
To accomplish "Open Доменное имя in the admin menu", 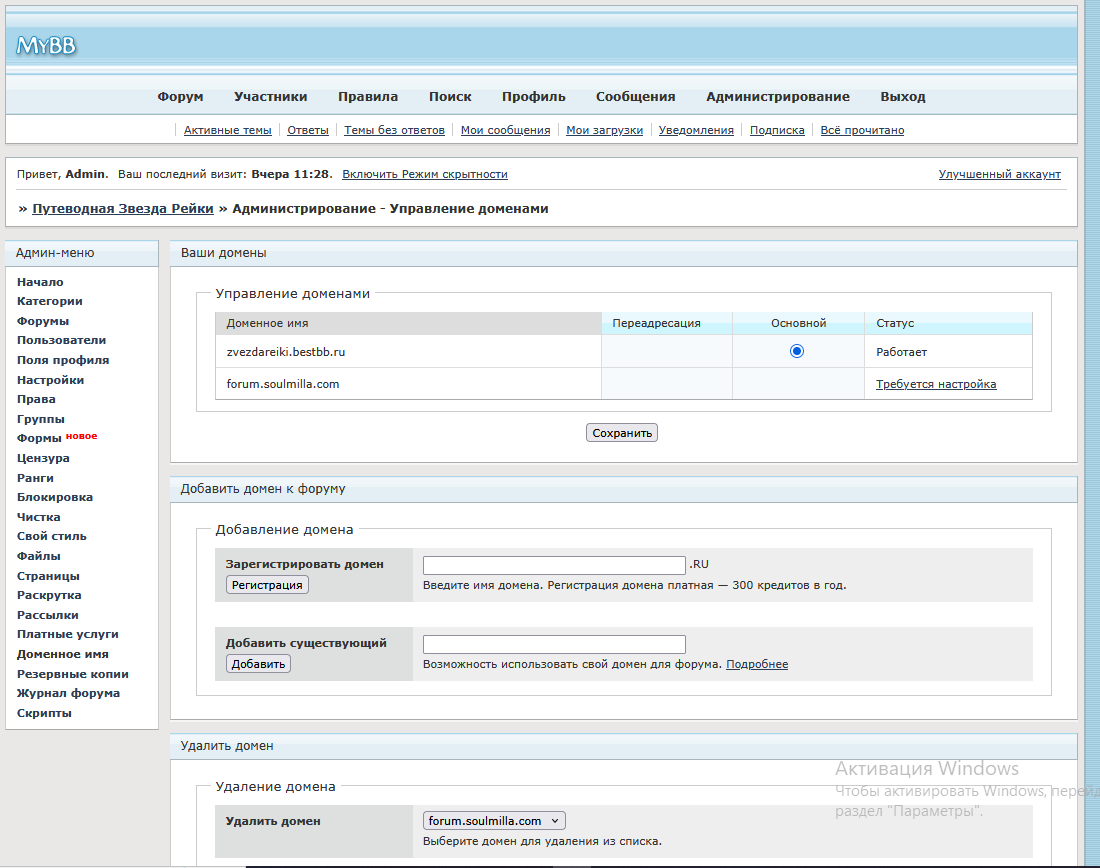I will (62, 654).
